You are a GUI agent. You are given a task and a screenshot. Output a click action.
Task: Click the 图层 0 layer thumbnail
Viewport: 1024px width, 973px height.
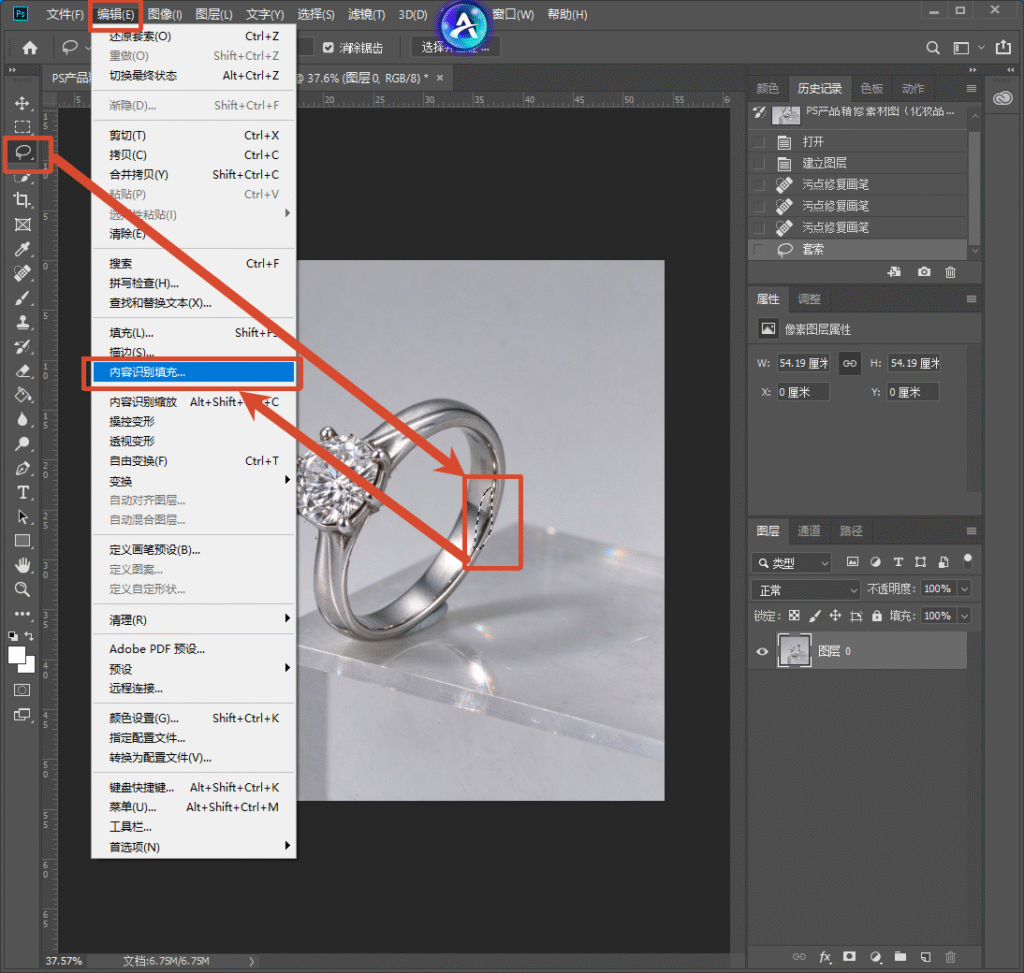pos(794,650)
